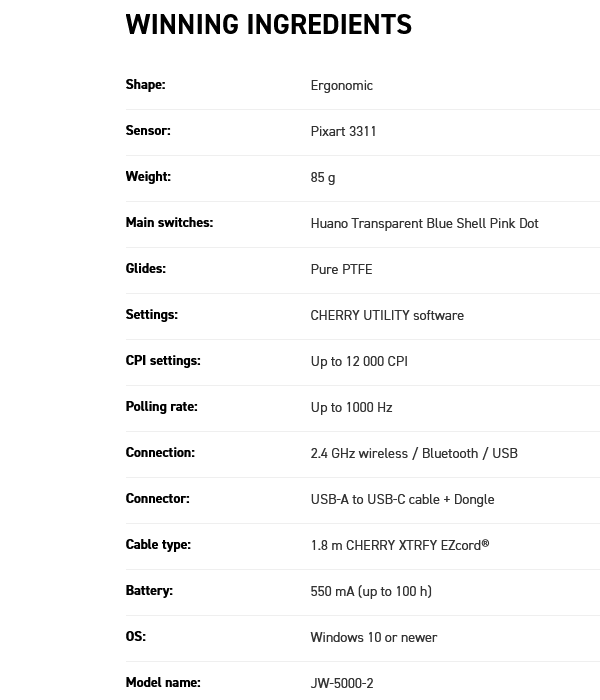
Task: Click Huano Transparent Blue Shell Pink Dot
Action: 425,223
